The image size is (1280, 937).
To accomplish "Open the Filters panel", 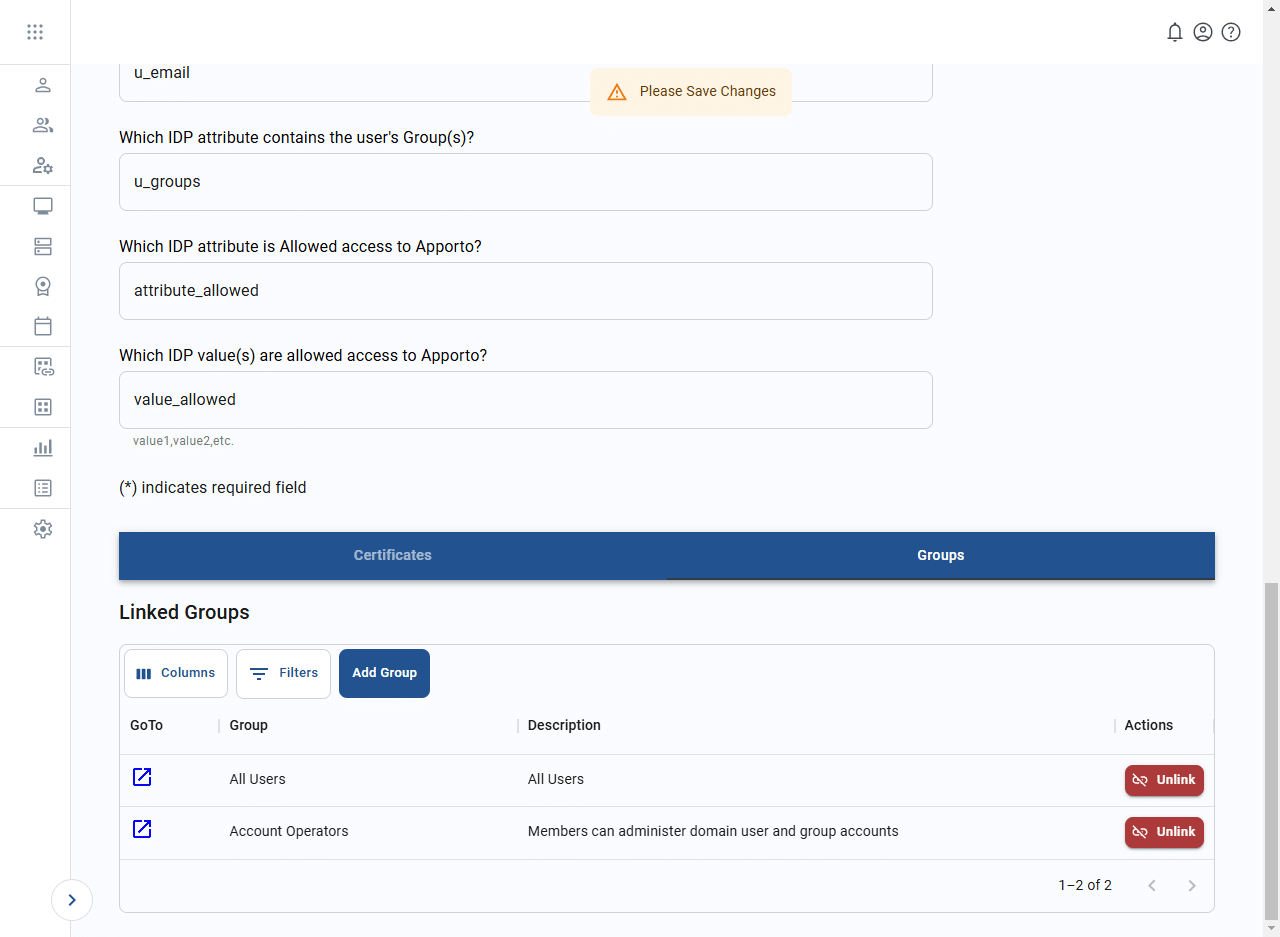I will [283, 673].
